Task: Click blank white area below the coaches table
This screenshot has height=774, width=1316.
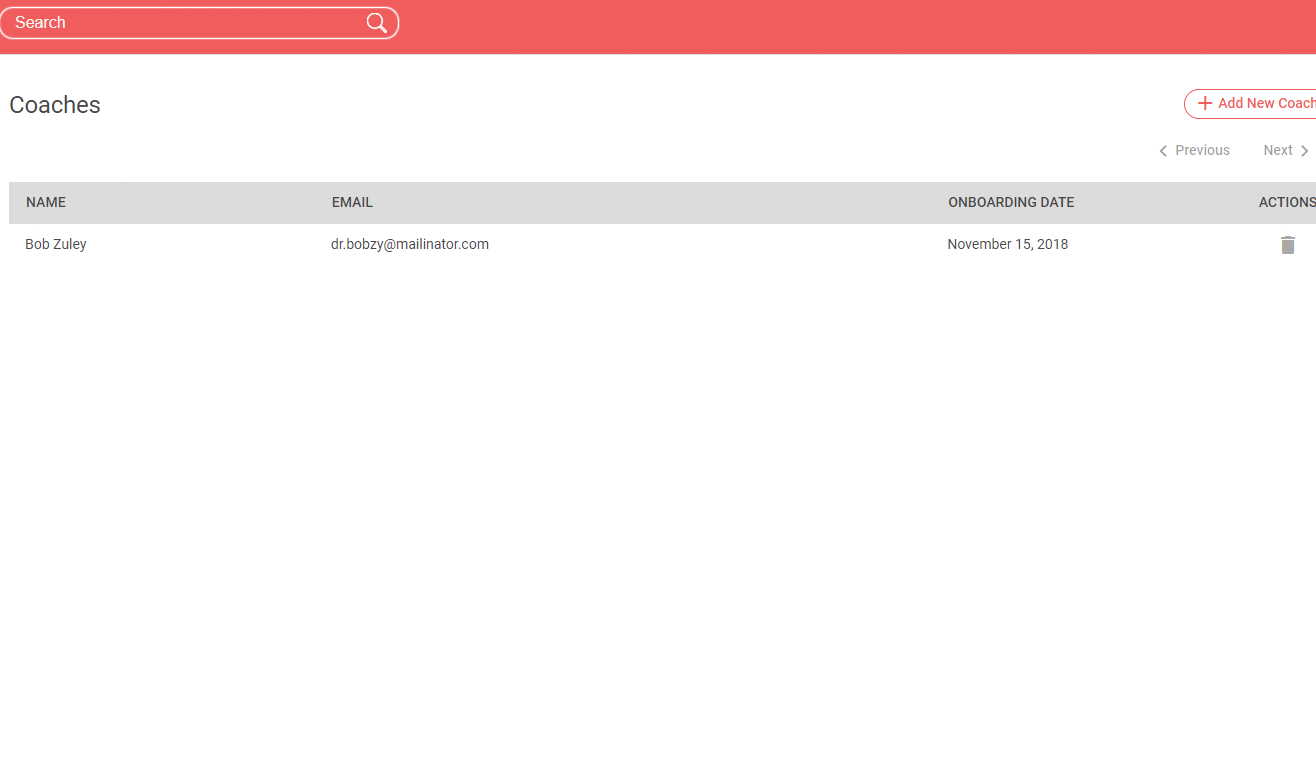Action: coord(650,500)
